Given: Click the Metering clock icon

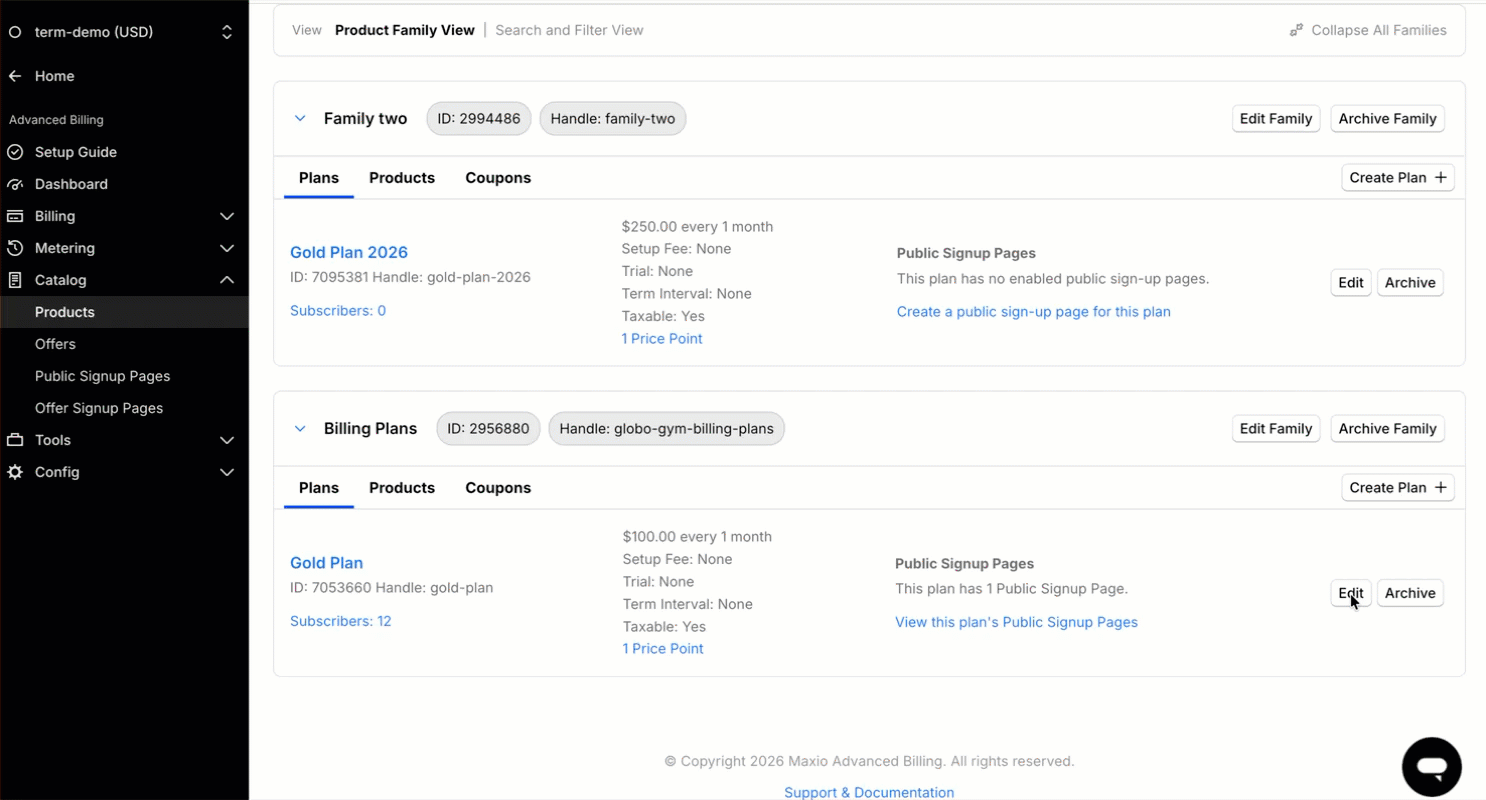Looking at the screenshot, I should tap(15, 248).
